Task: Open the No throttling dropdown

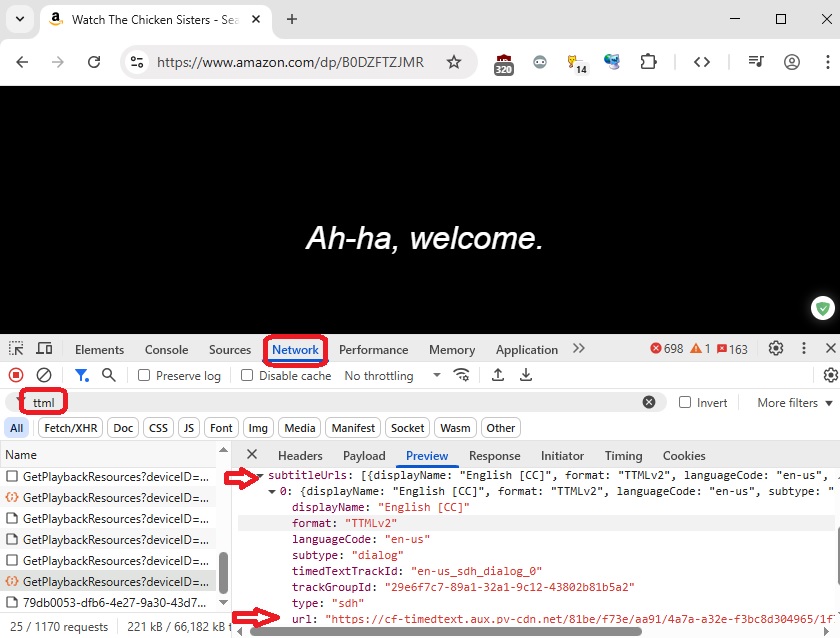Action: (x=393, y=376)
